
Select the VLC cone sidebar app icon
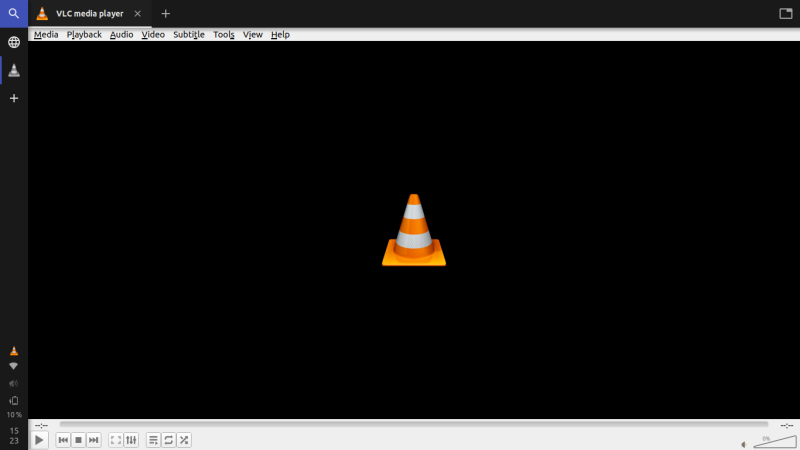coord(14,70)
